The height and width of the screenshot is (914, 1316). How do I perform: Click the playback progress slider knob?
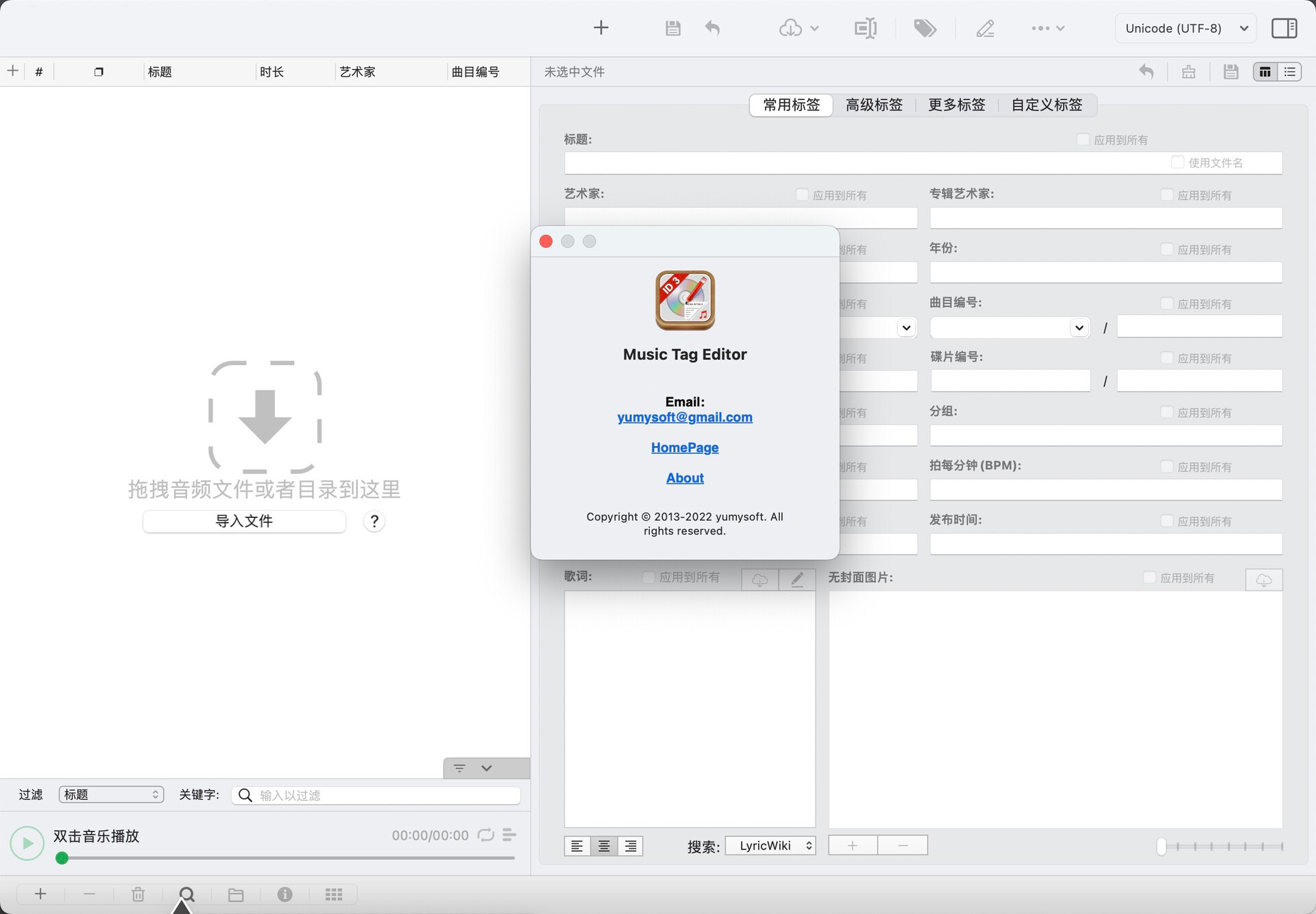point(62,858)
